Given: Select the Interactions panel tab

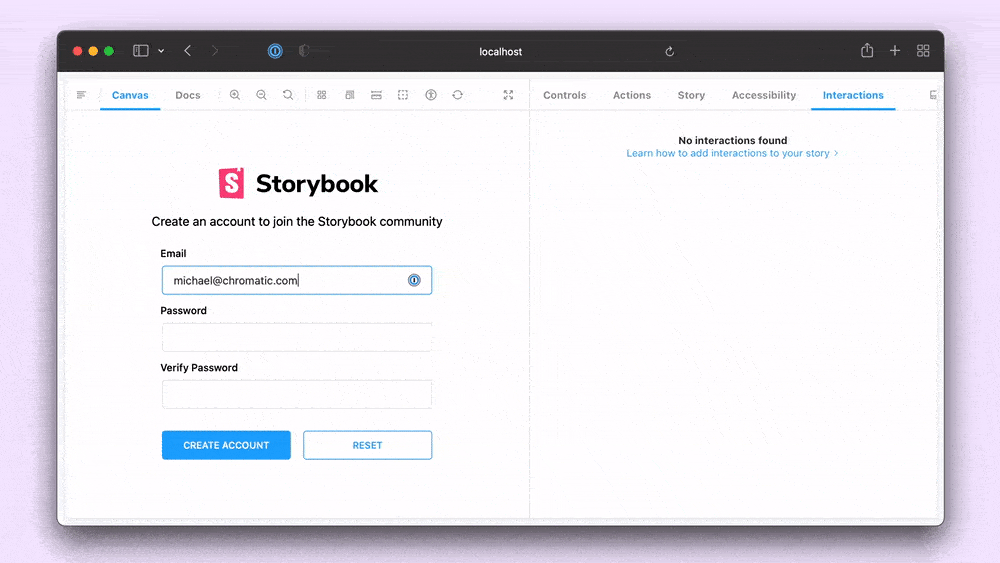Looking at the screenshot, I should pos(853,95).
